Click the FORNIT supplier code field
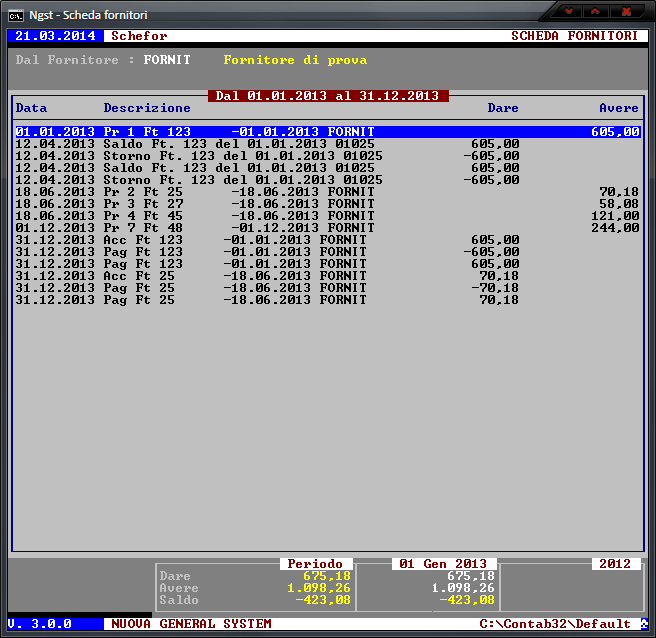 pos(167,60)
